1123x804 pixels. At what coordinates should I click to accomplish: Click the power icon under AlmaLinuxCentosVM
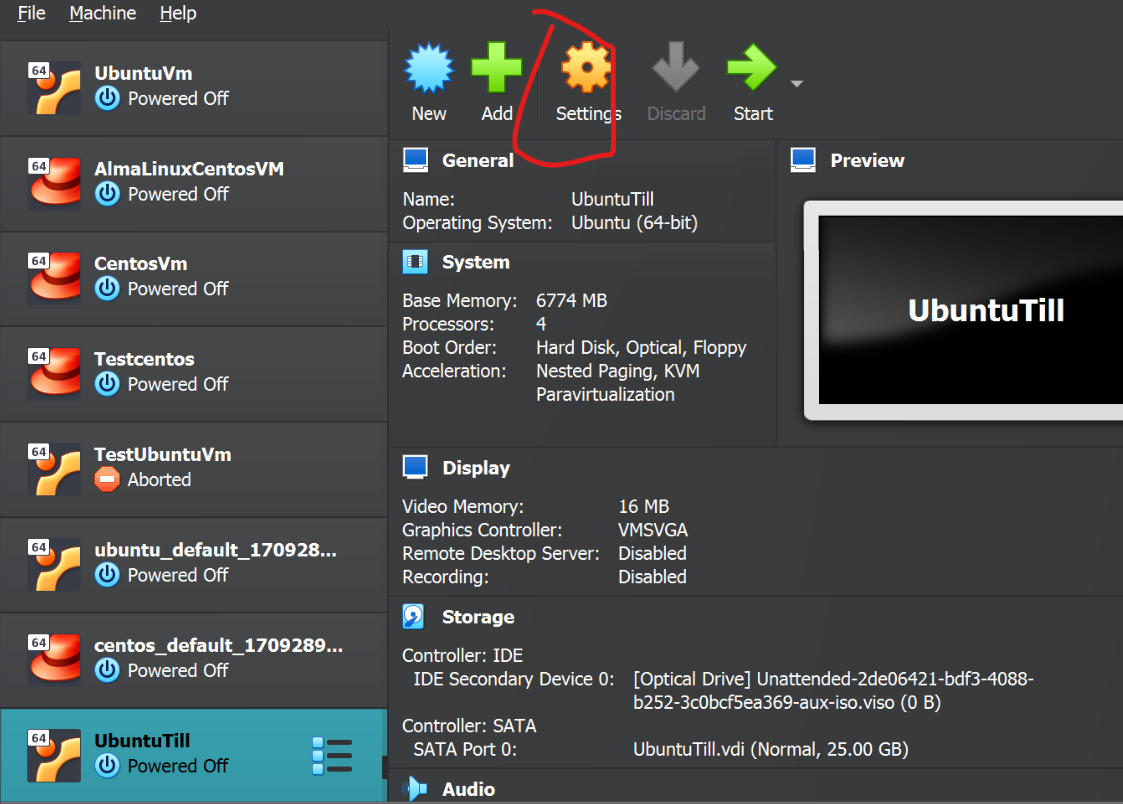tap(107, 194)
